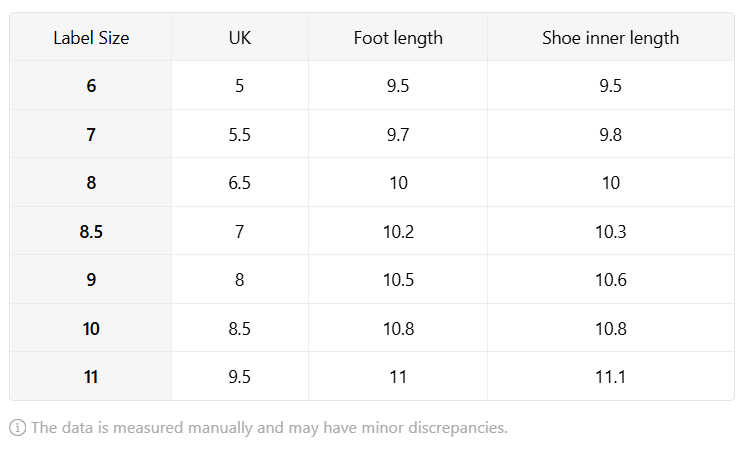Viewport: 745px width, 454px height.
Task: Select shoe inner length 11.1 cell
Action: pos(611,377)
